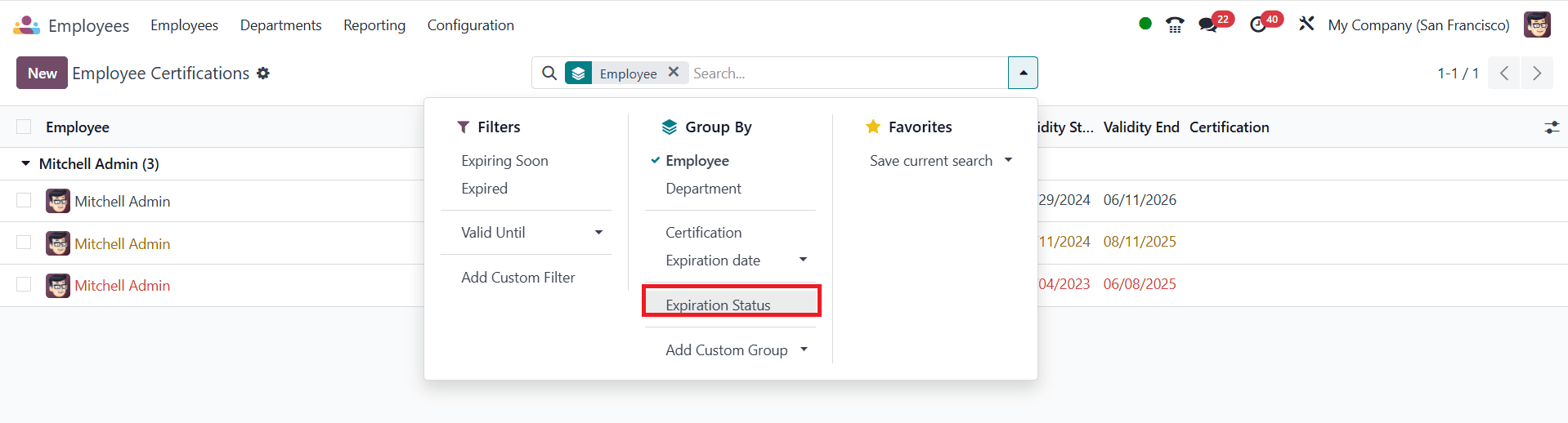Click the Validity End 08/11/2025 cell
Viewport: 1568px width, 423px height.
[x=1140, y=242]
